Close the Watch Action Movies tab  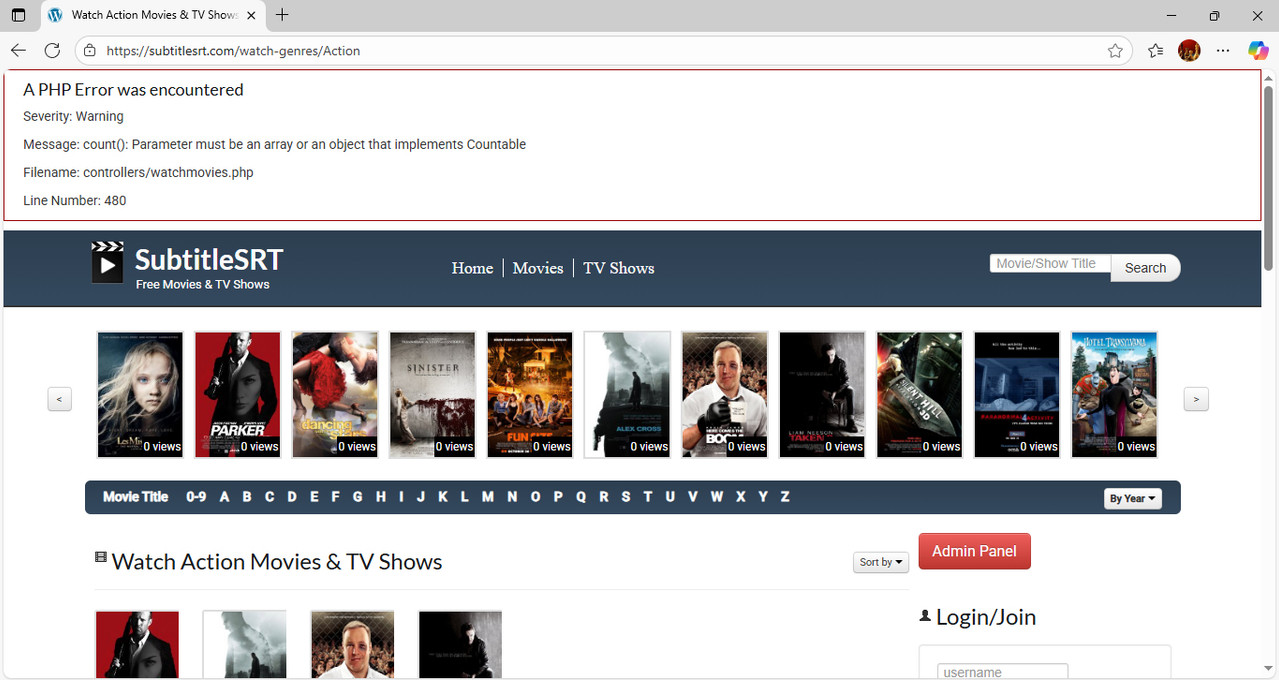pyautogui.click(x=250, y=15)
